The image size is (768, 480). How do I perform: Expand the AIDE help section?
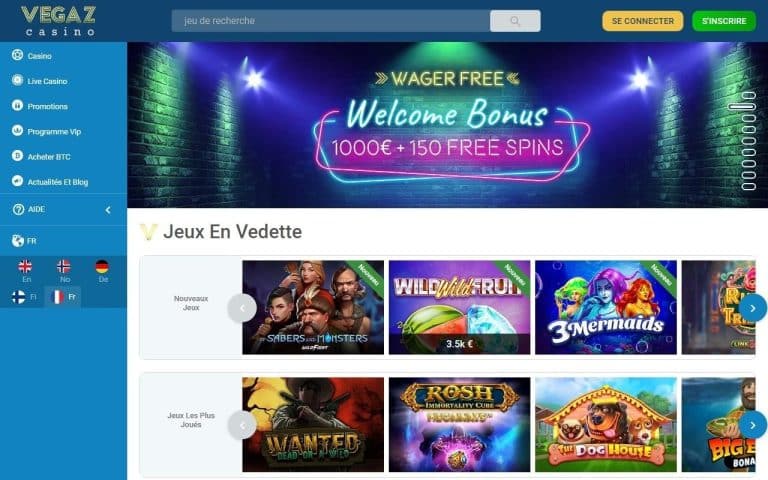(x=63, y=209)
